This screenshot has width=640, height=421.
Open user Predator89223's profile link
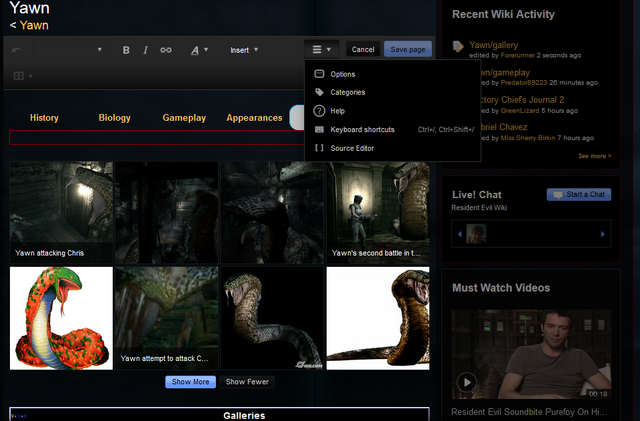[x=524, y=82]
